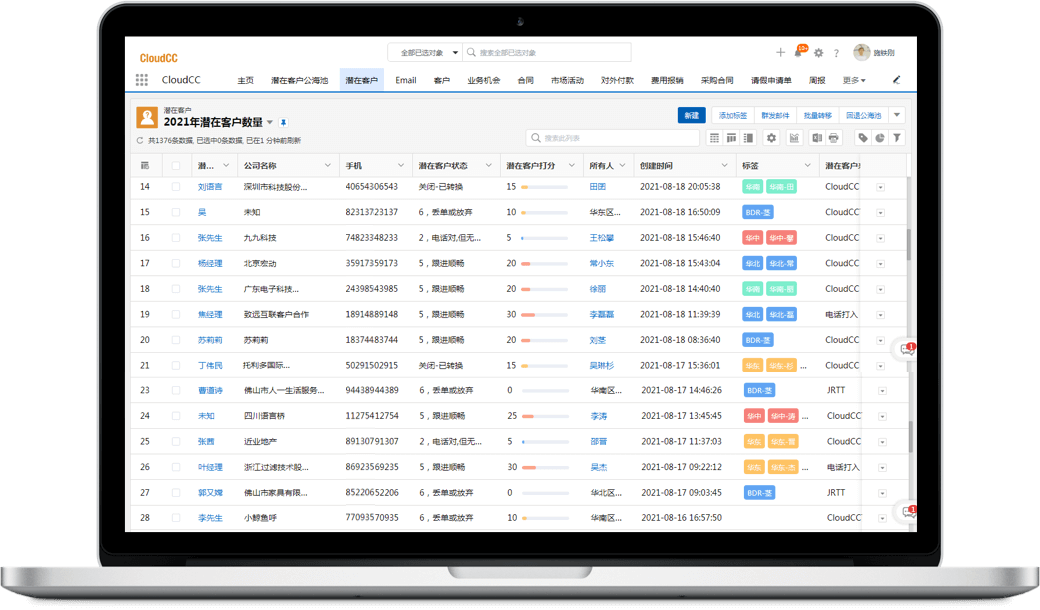Viewport: 1040px width, 610px height.
Task: Expand the 更多 navigation menu
Action: pyautogui.click(x=853, y=80)
